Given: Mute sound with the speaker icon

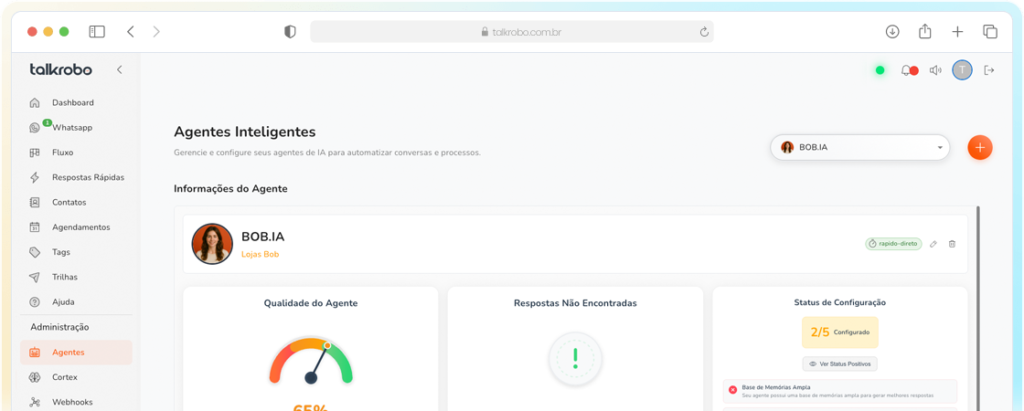Looking at the screenshot, I should pos(935,70).
